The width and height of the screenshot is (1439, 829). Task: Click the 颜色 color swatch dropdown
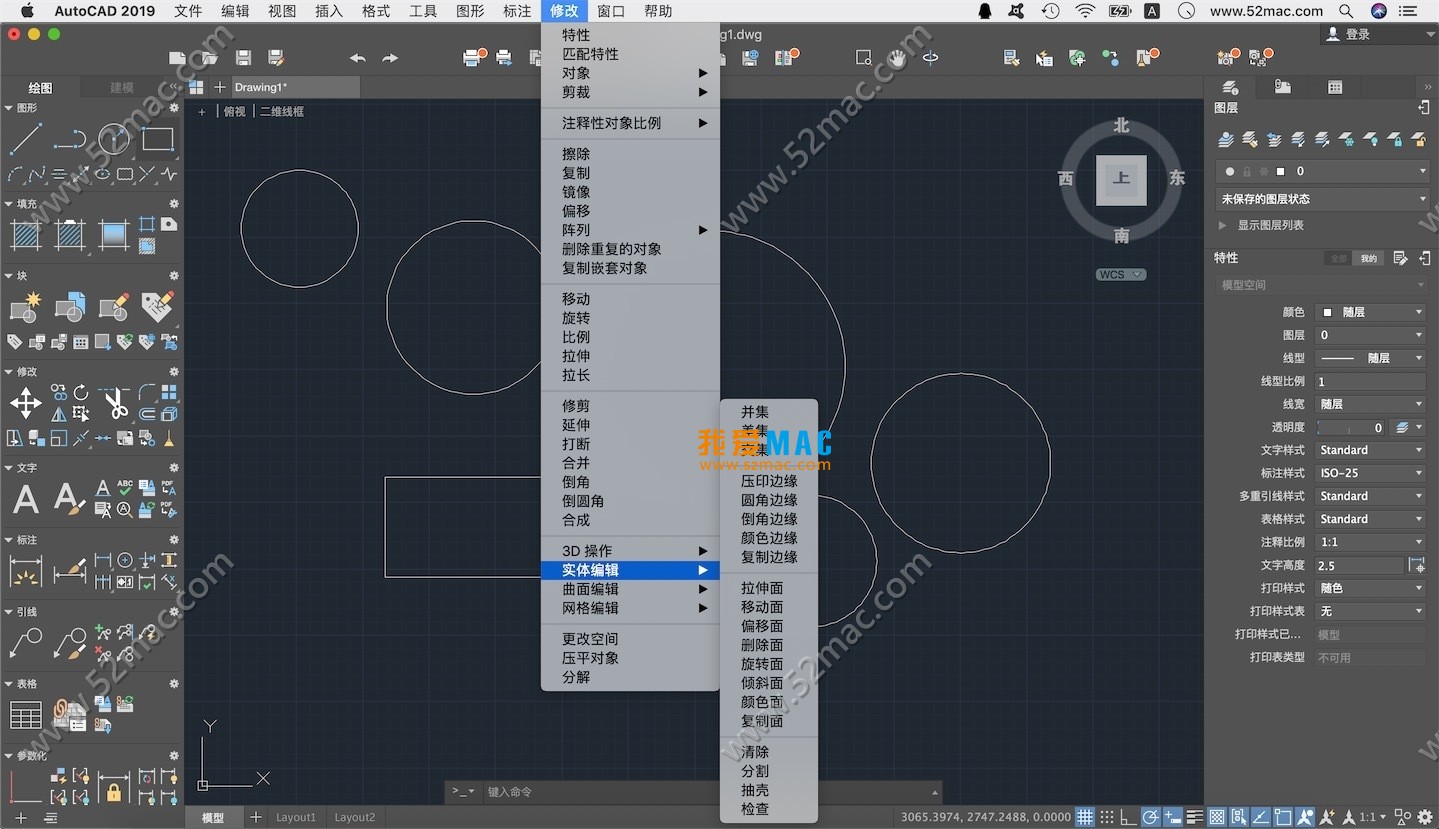pyautogui.click(x=1370, y=312)
